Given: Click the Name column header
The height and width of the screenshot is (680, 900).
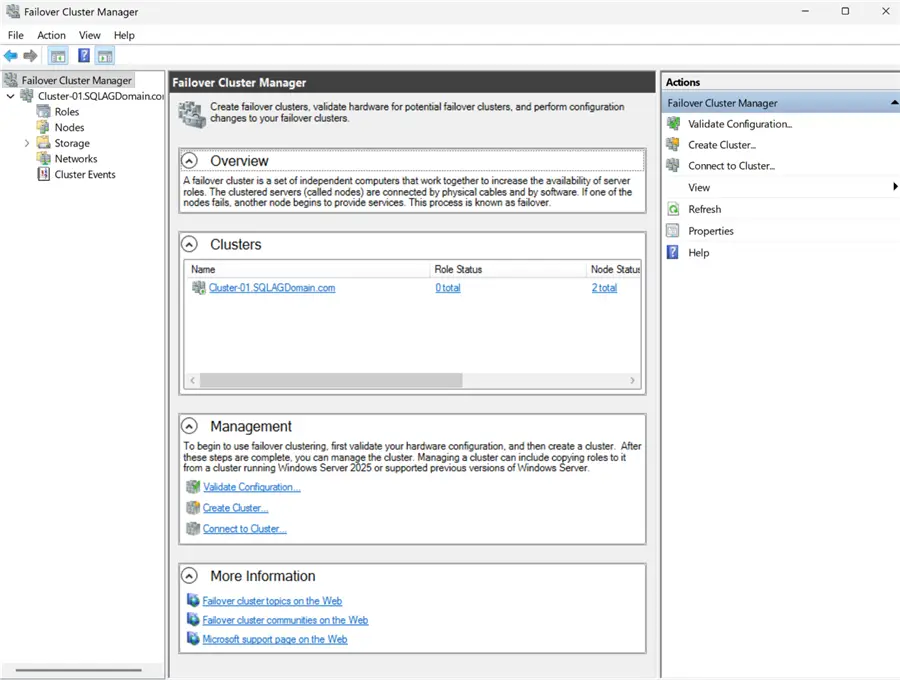Looking at the screenshot, I should pyautogui.click(x=307, y=269).
